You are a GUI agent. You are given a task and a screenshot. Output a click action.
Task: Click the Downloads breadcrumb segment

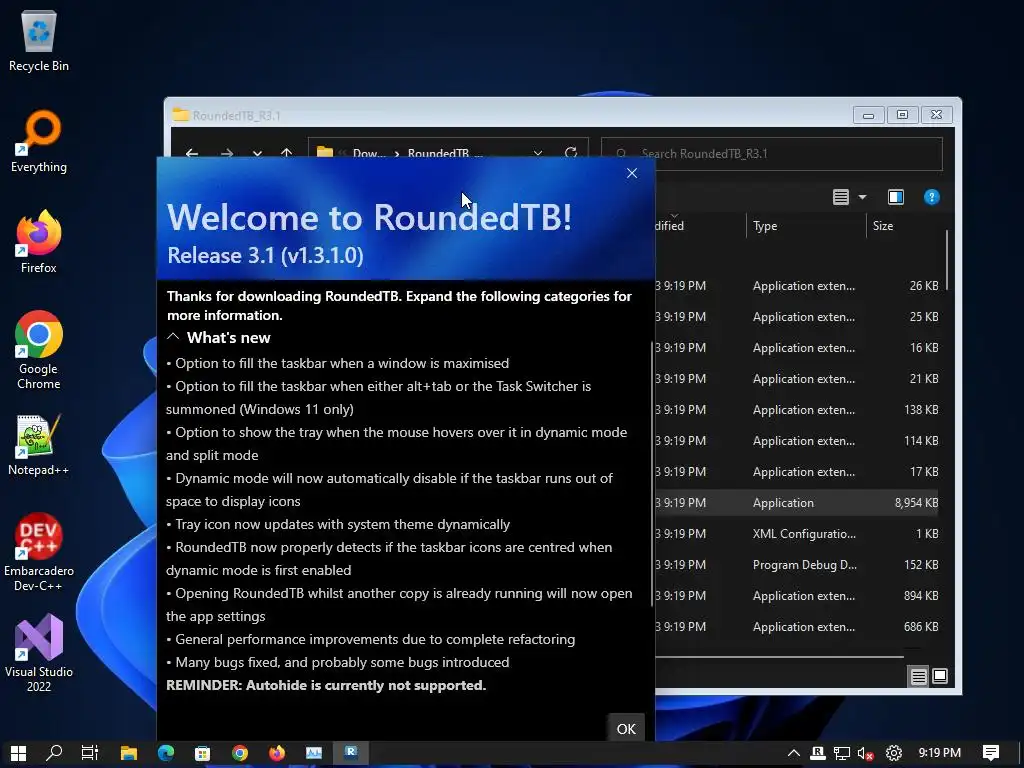tap(369, 153)
